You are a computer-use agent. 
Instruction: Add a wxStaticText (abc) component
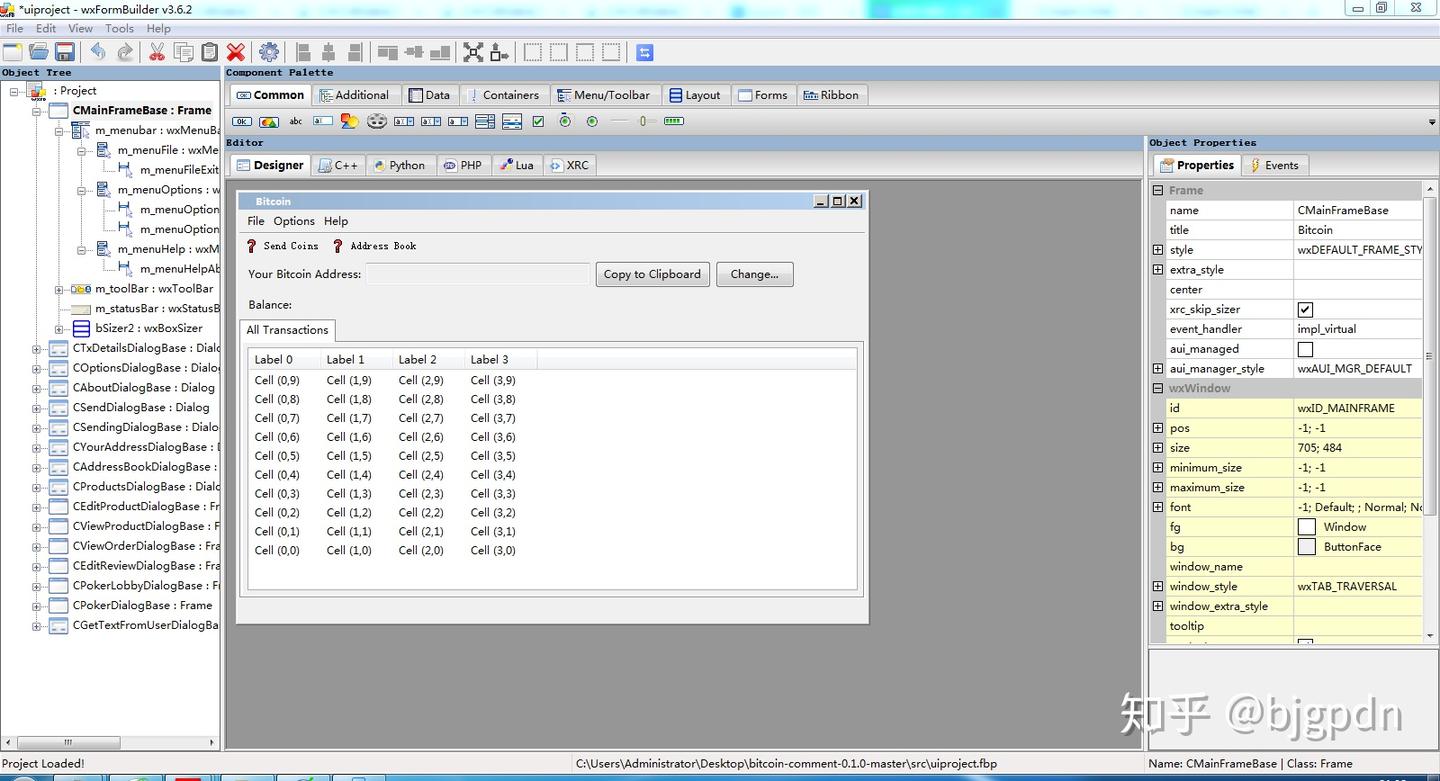tap(296, 121)
